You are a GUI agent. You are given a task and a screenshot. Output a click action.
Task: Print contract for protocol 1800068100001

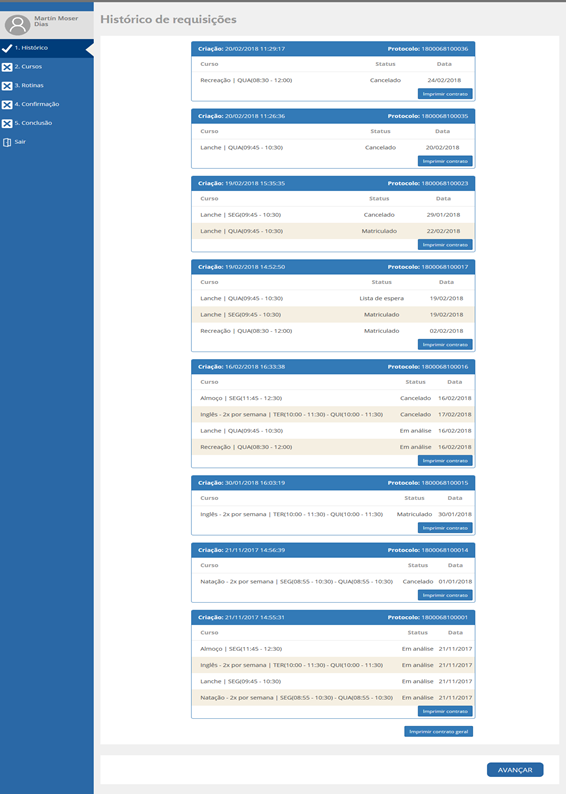coord(445,711)
